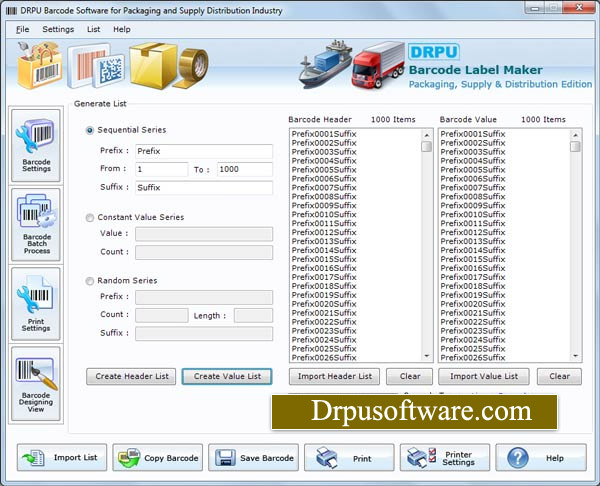This screenshot has height=486, width=600.
Task: Click scroll-up arrow of Barcode Value list
Action: (575, 135)
